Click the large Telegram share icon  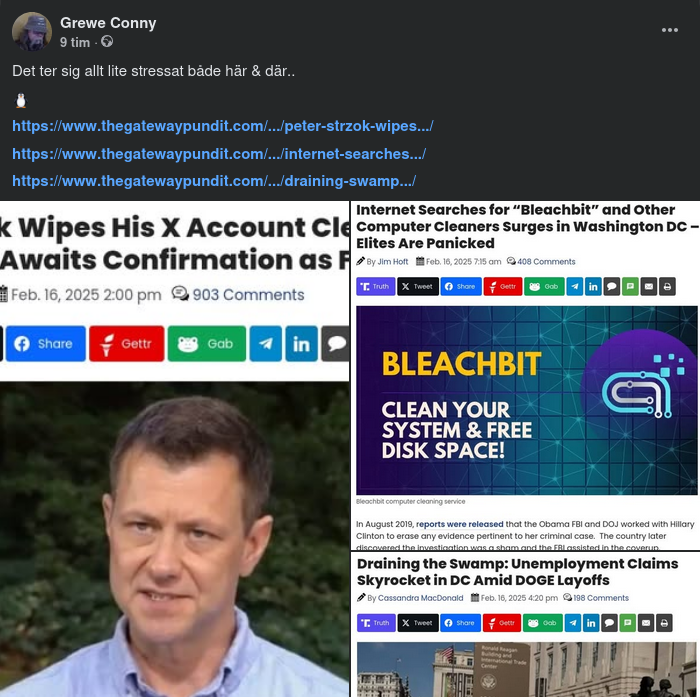266,343
